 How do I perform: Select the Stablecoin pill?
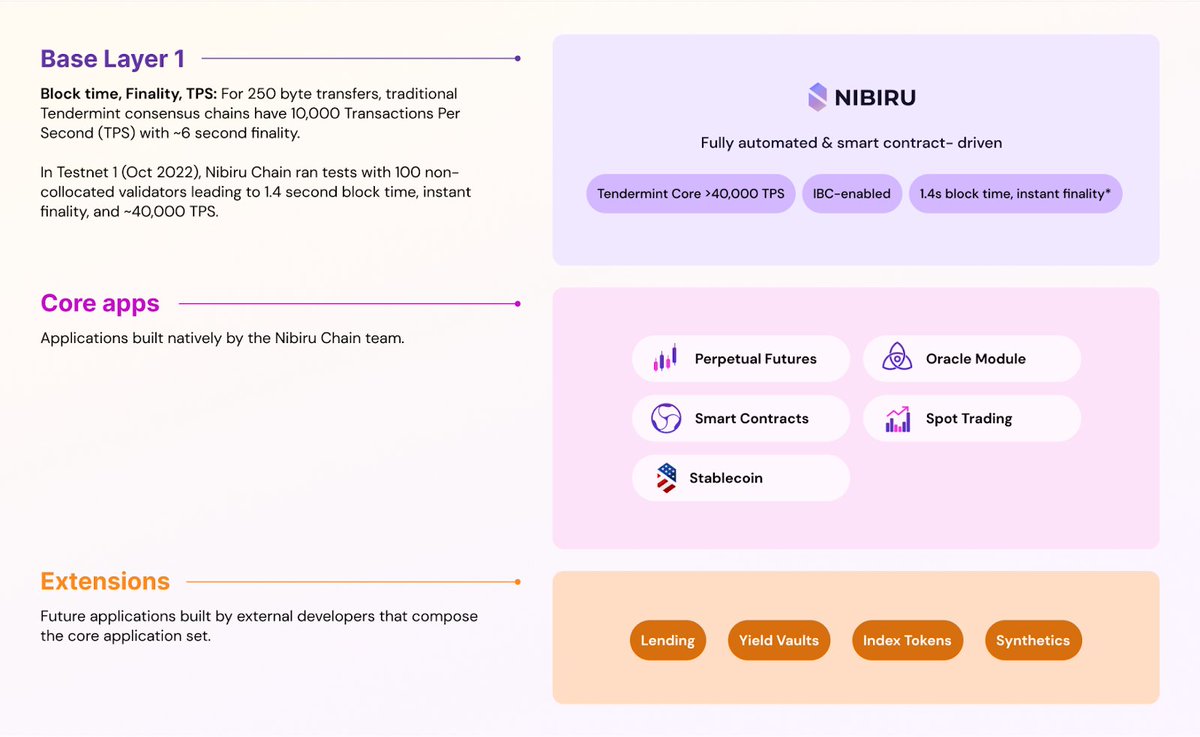(x=741, y=478)
